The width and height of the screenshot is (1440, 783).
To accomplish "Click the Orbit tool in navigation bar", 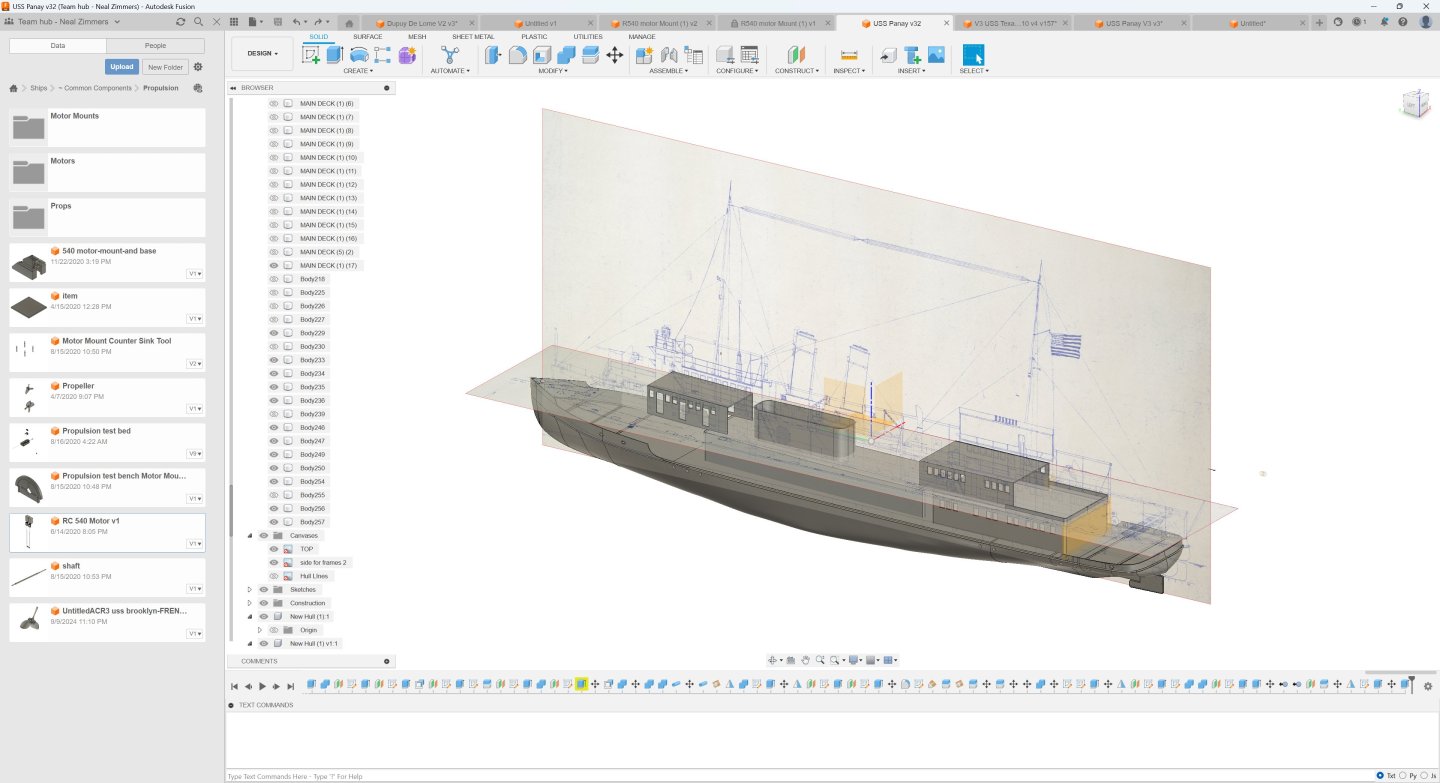I will point(772,660).
